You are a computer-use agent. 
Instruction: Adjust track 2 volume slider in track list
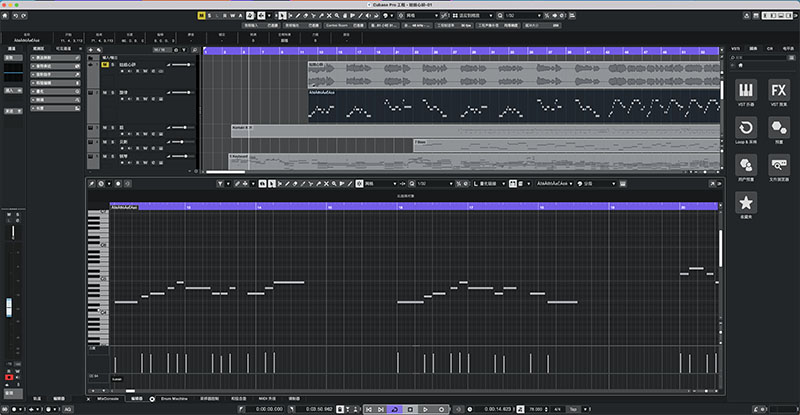(181, 92)
